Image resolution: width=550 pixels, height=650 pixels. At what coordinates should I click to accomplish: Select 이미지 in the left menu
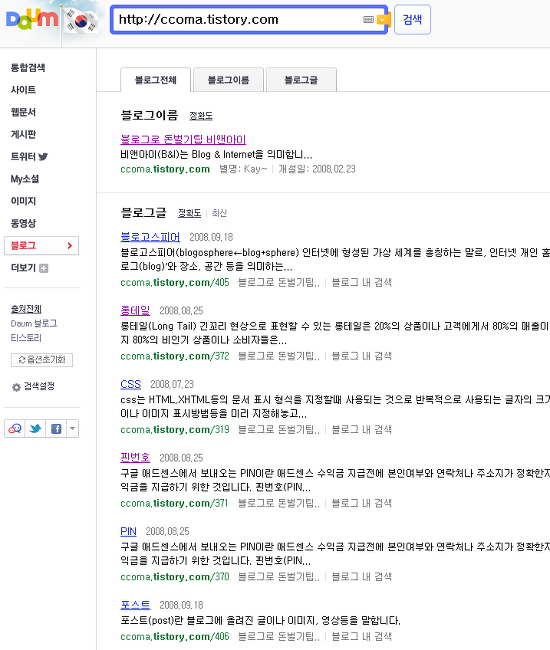point(23,201)
